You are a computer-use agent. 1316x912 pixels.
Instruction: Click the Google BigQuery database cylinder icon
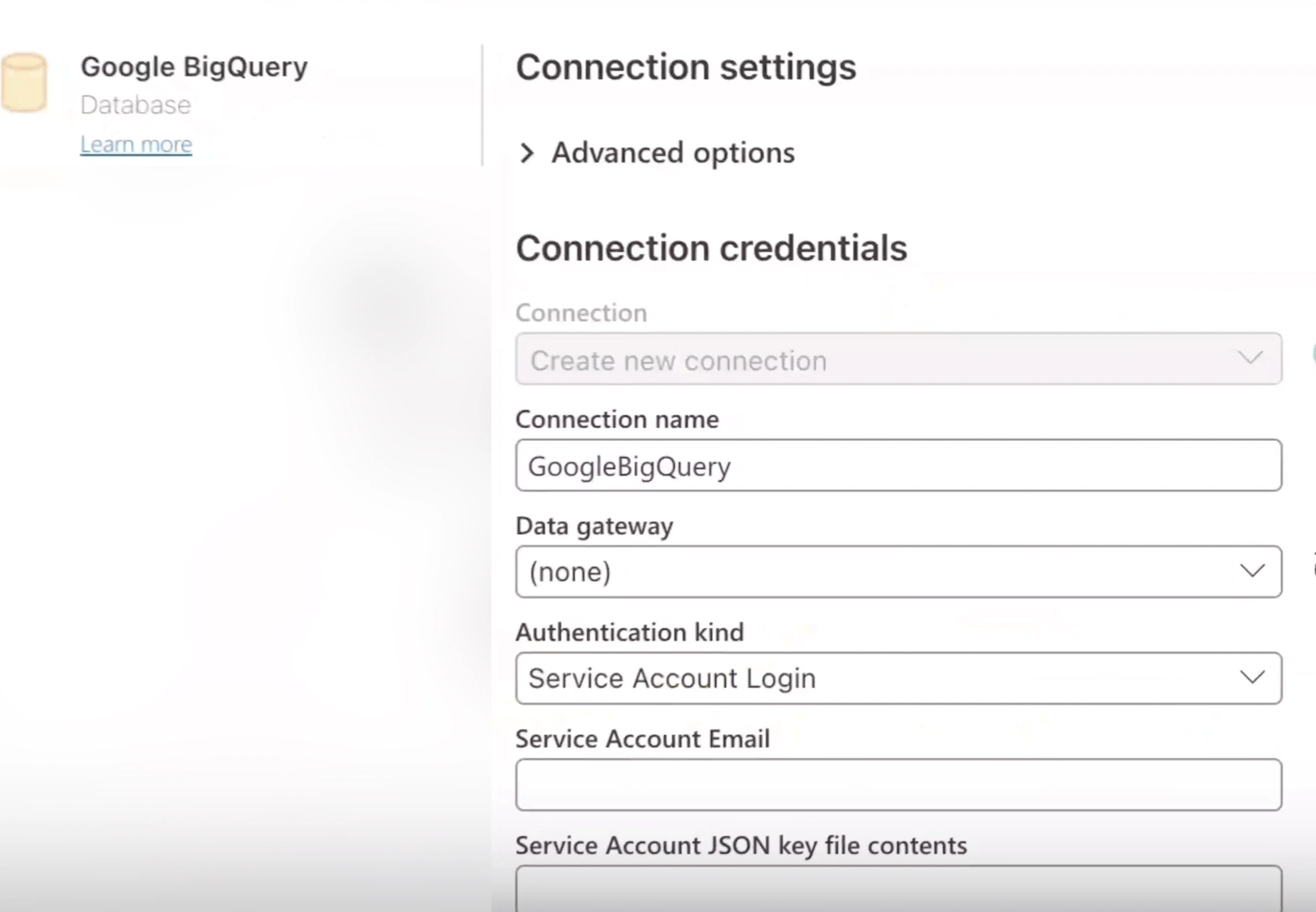pyautogui.click(x=24, y=82)
